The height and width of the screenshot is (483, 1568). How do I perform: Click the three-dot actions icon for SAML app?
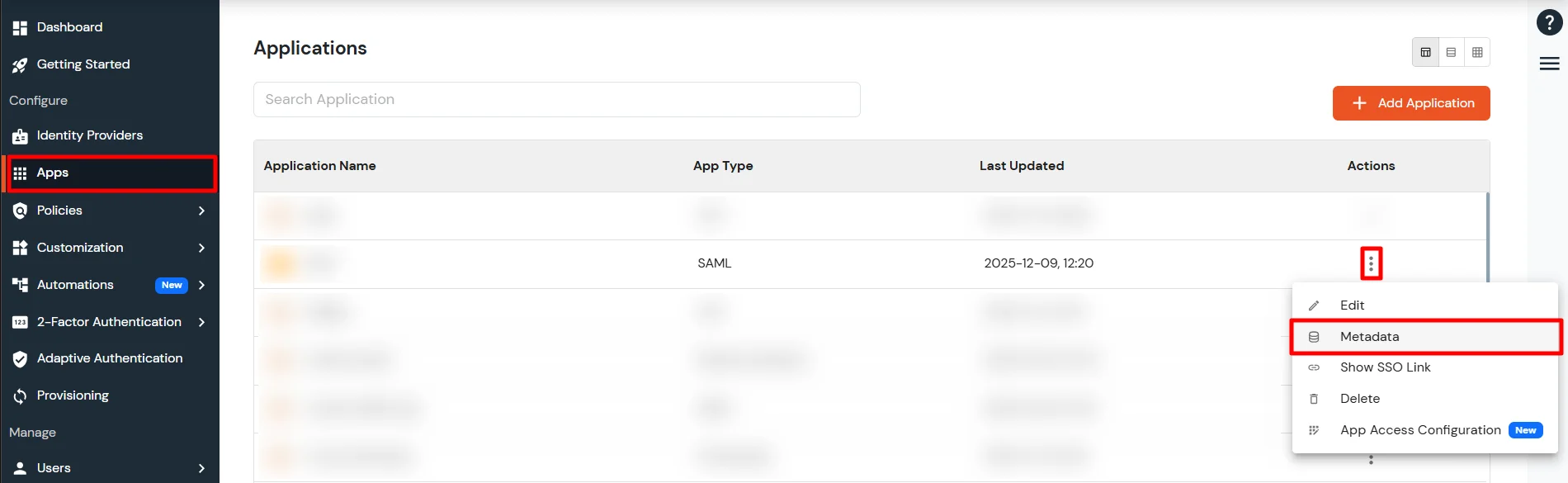click(x=1371, y=263)
